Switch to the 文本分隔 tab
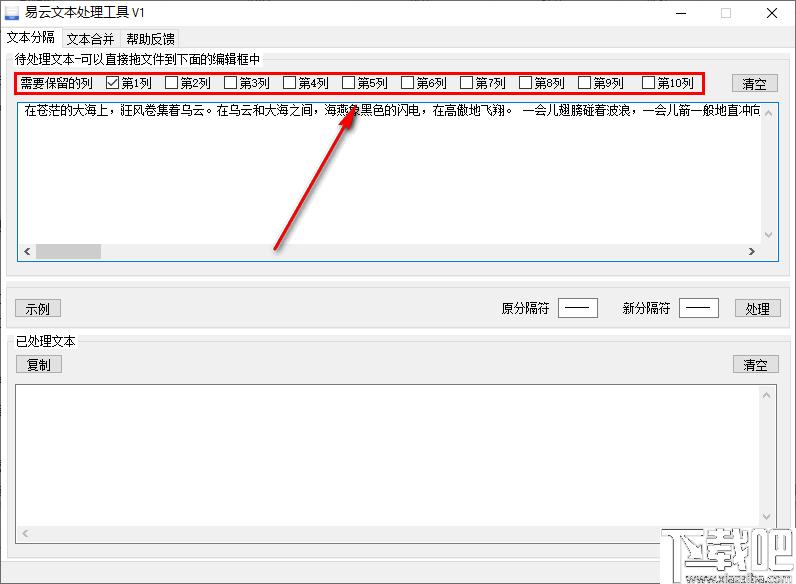Viewport: 796px width, 584px height. pos(31,38)
